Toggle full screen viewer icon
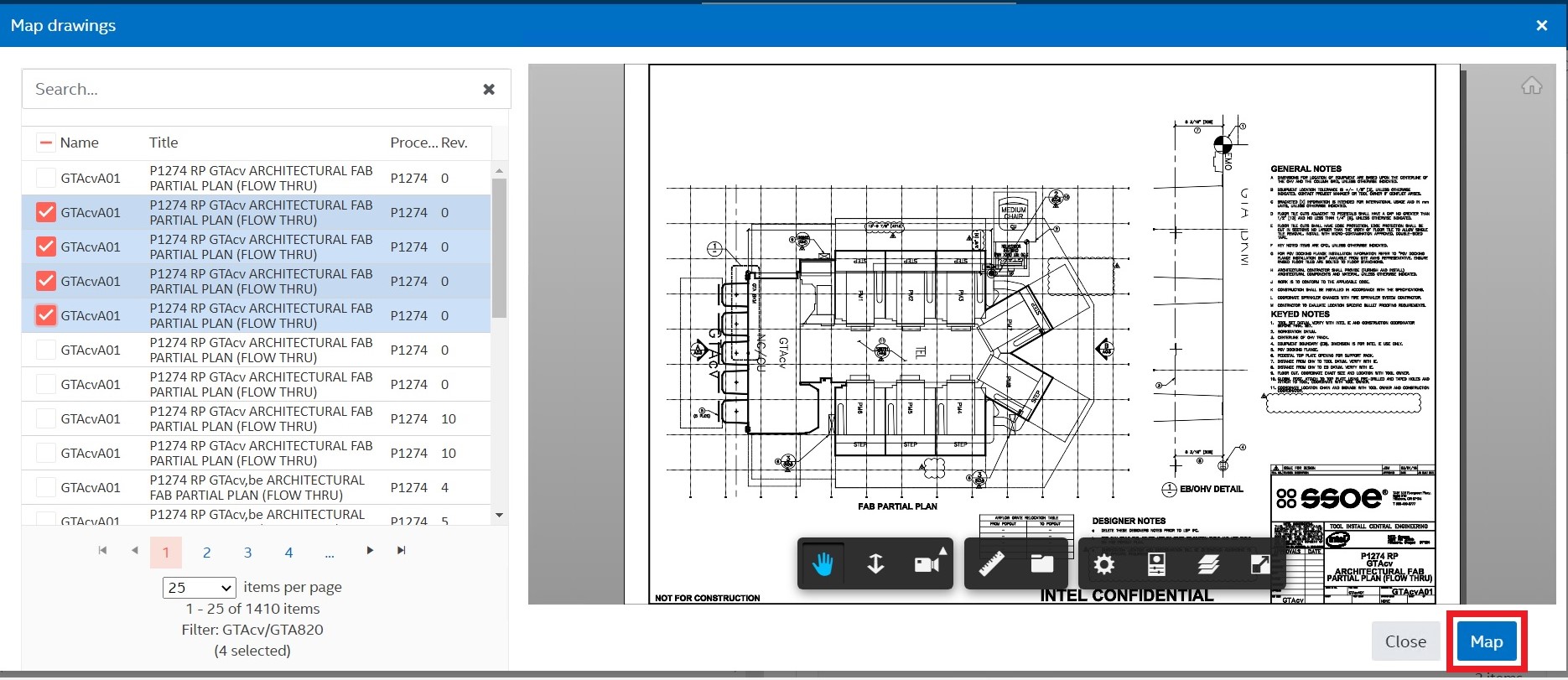This screenshot has width=1568, height=680. tap(1259, 565)
